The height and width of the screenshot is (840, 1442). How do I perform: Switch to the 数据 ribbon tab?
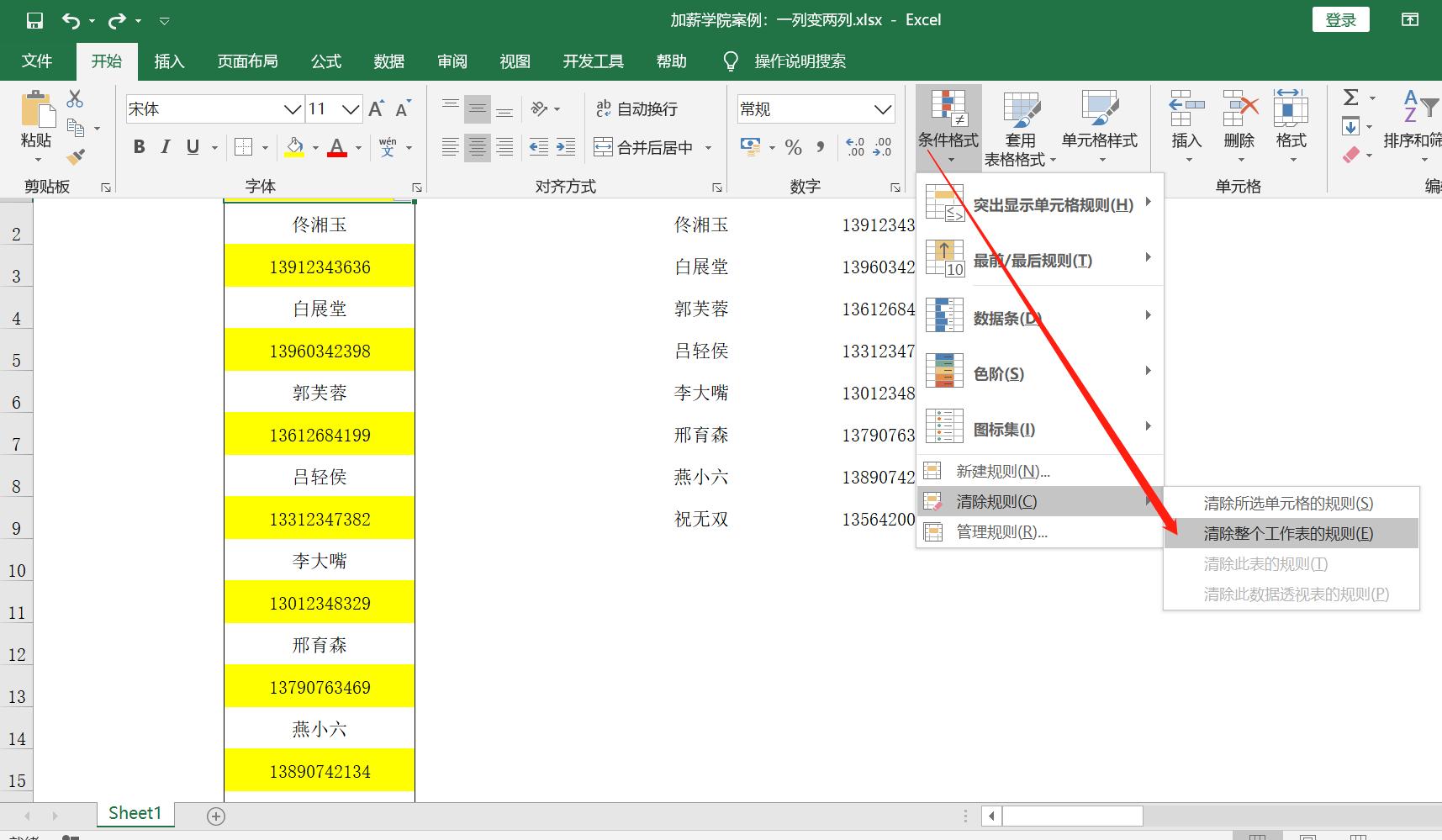tap(388, 61)
